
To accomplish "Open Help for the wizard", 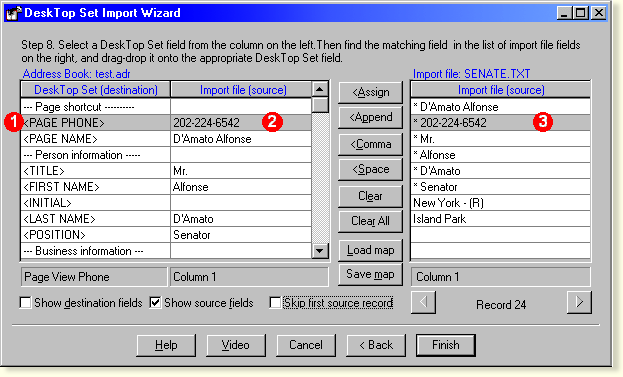I will pos(166,345).
